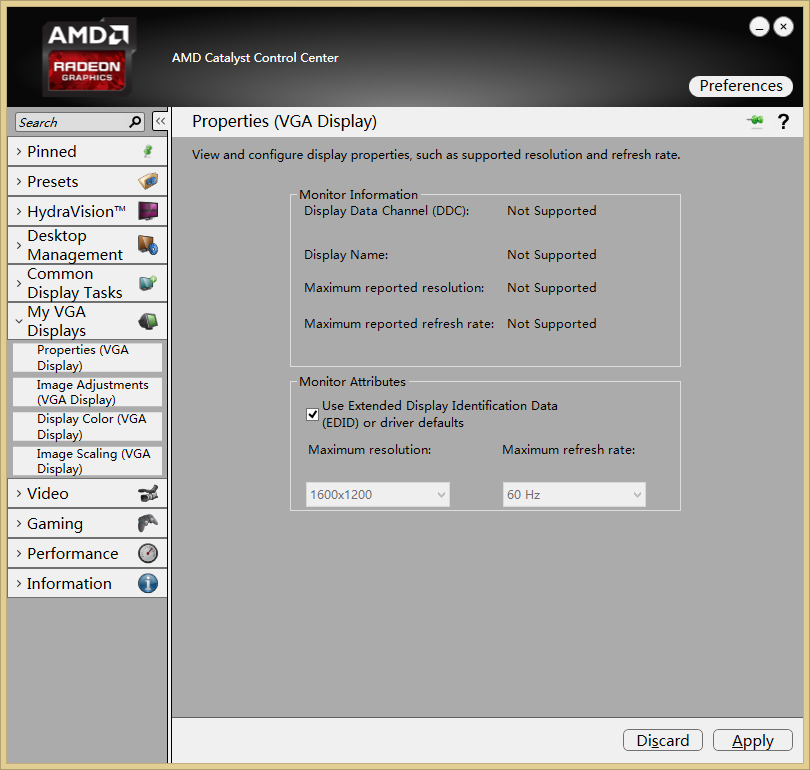Click the Maximum reported refresh rate label
Screen dimensions: 810x770
tap(399, 324)
